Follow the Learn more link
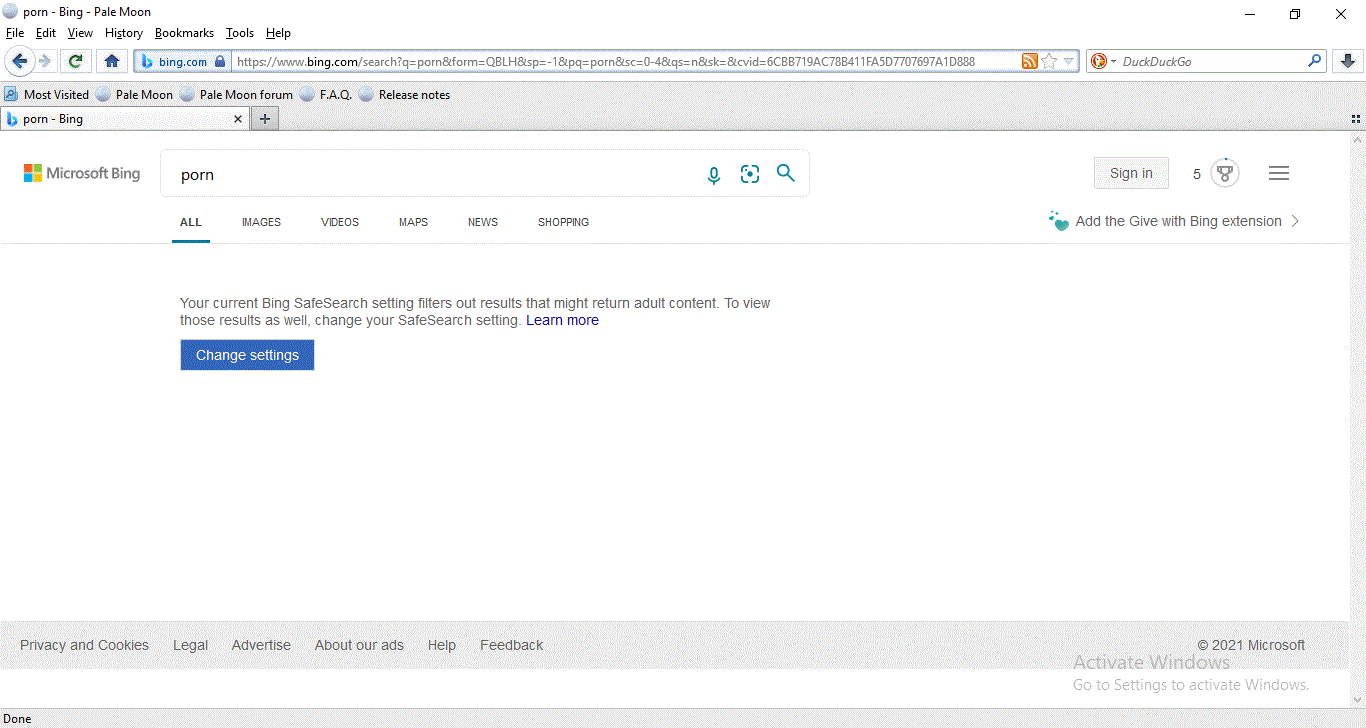 (x=562, y=320)
